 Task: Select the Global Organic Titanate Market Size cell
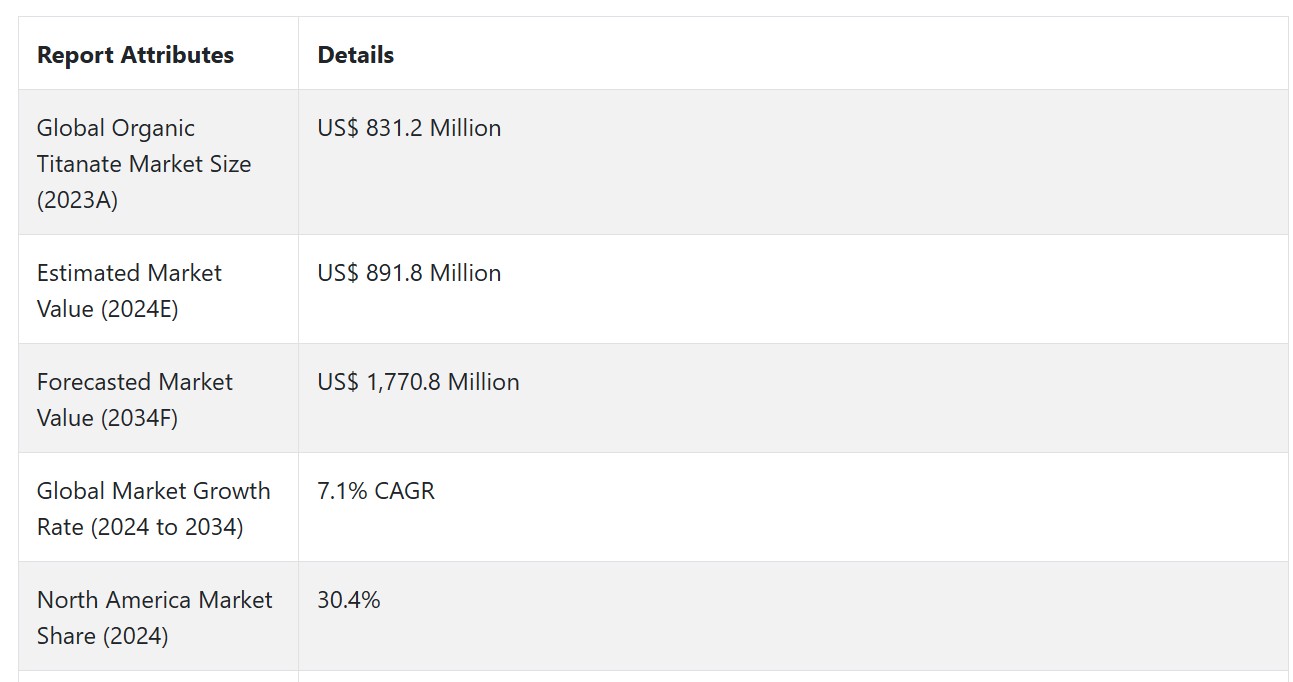point(158,163)
